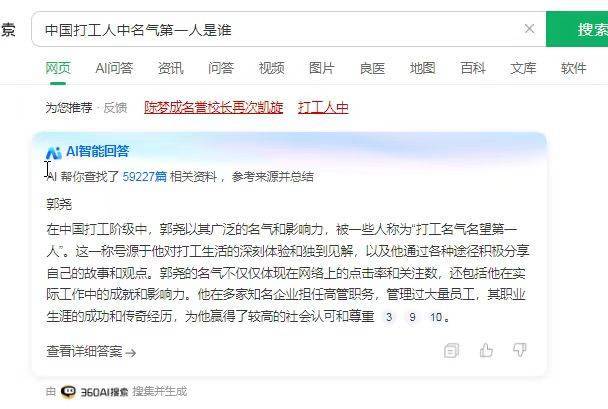Click the 360AI搜索 logo icon
The image size is (608, 409).
[68, 392]
